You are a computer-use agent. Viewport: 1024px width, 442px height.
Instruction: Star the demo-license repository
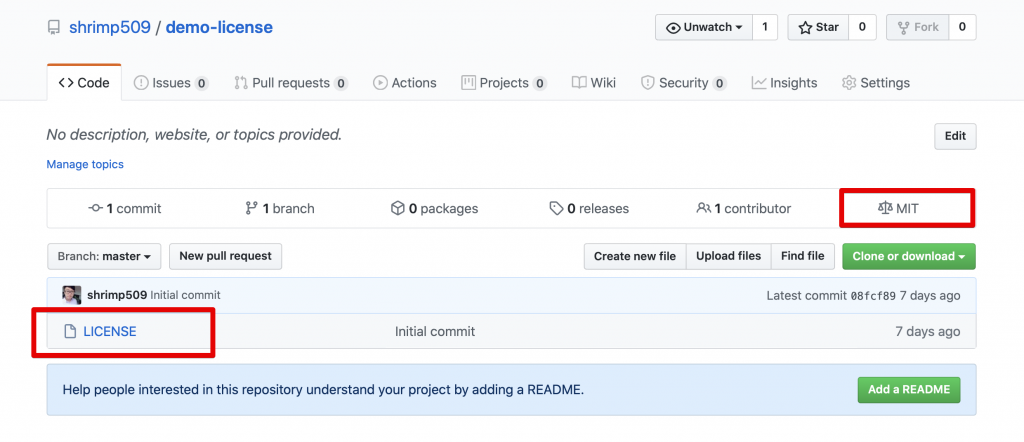(x=817, y=27)
